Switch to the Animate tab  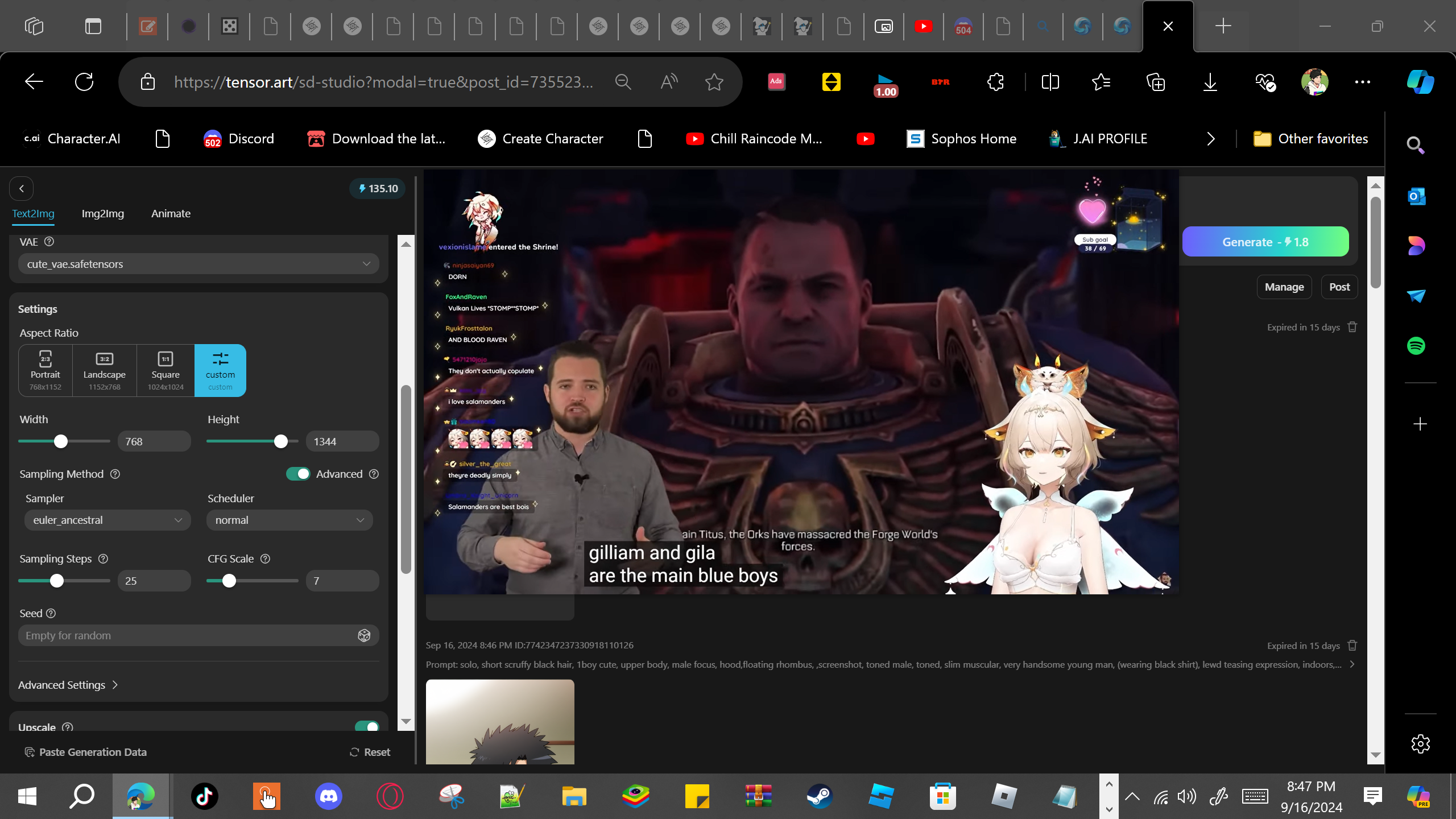pyautogui.click(x=171, y=214)
